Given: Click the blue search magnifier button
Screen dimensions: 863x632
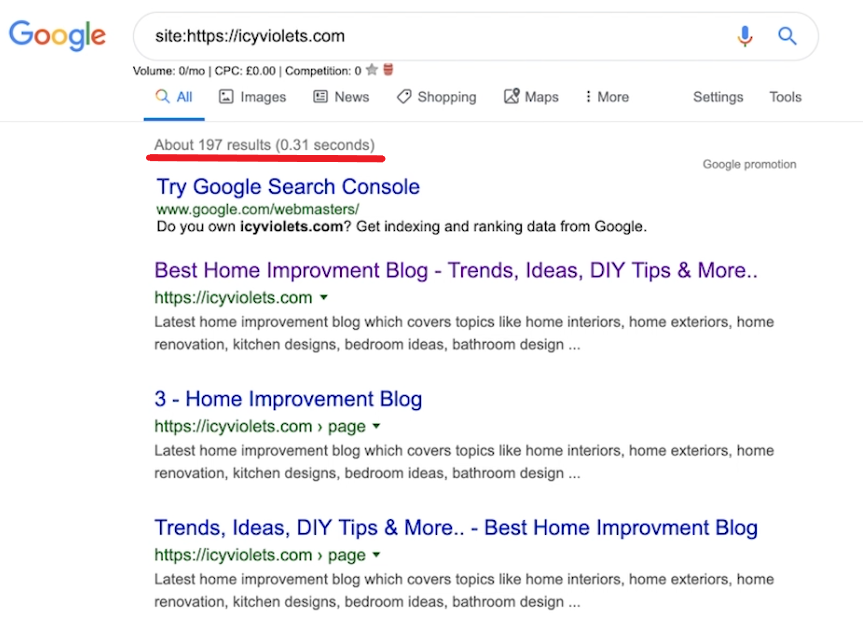Looking at the screenshot, I should coord(787,36).
